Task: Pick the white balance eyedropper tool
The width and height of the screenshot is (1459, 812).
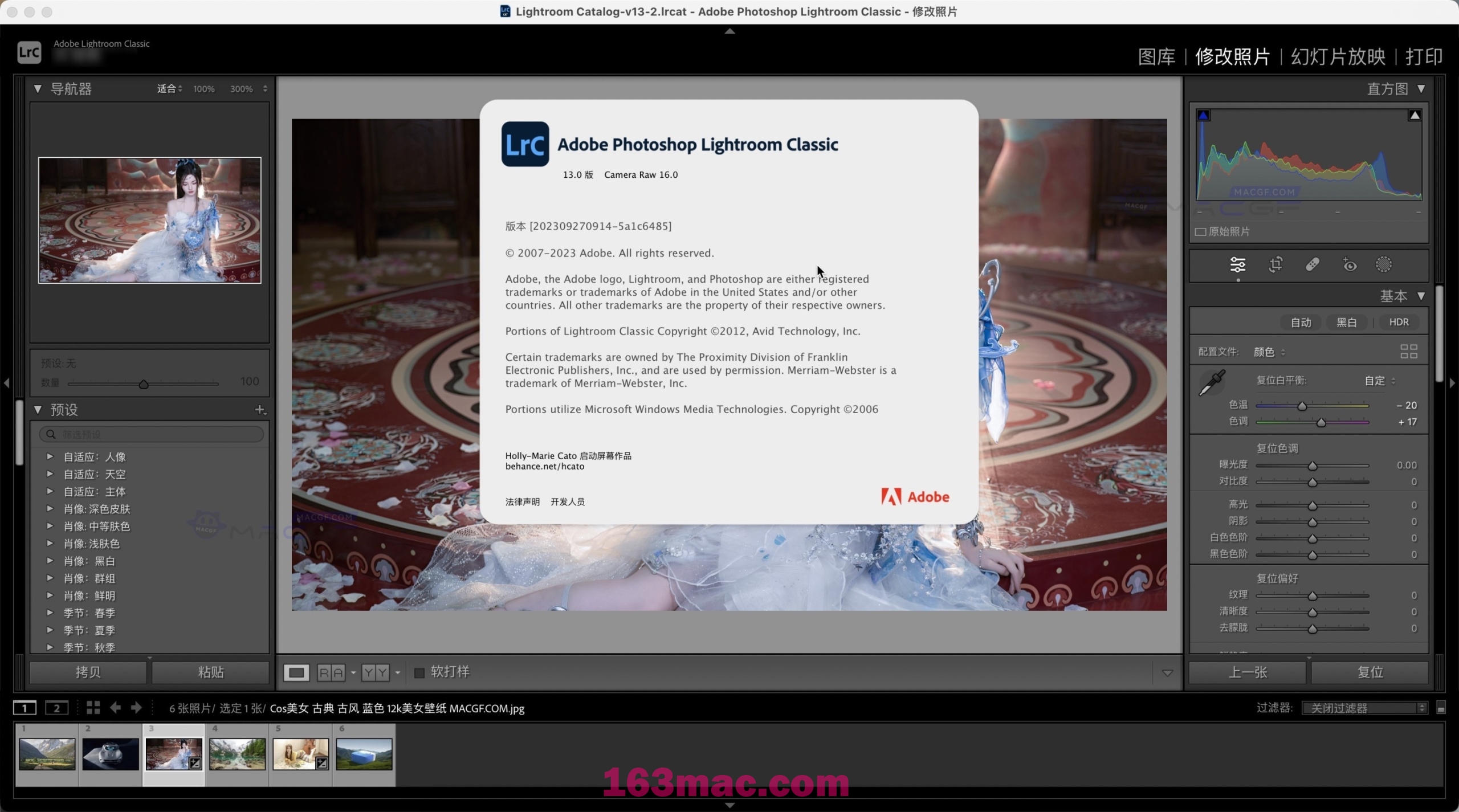Action: tap(1212, 382)
